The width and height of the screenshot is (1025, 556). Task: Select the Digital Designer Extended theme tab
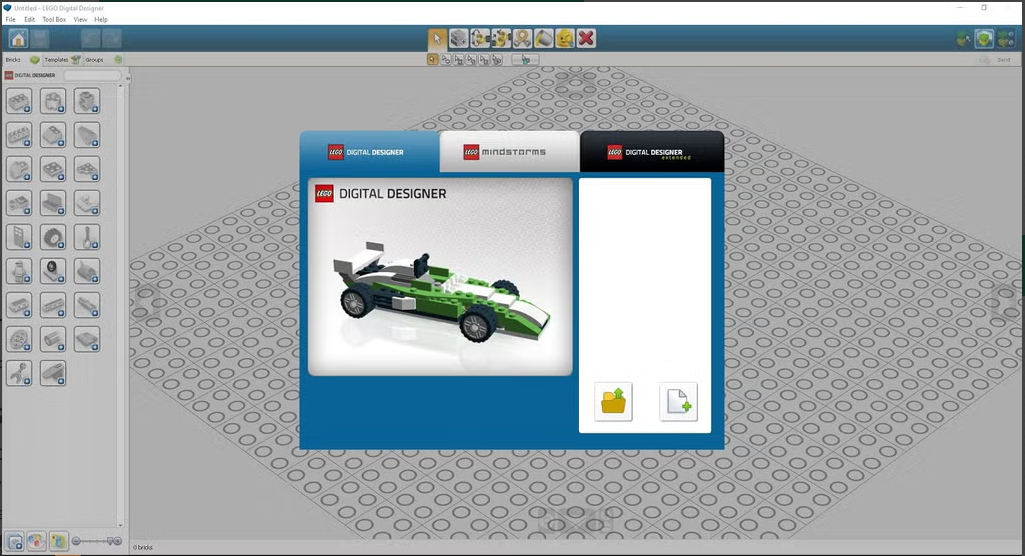coord(652,152)
